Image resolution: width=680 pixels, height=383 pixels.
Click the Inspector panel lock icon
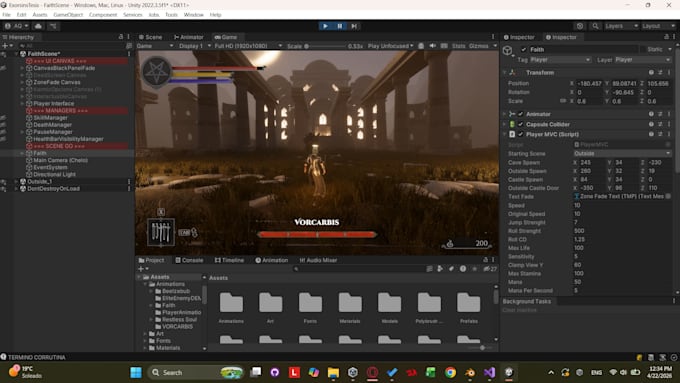(666, 37)
